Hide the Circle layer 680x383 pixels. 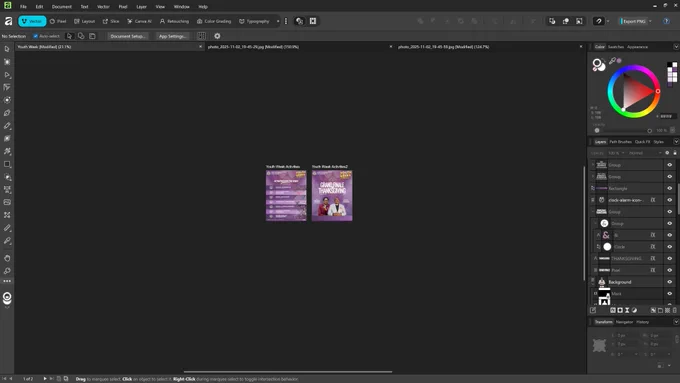(670, 247)
